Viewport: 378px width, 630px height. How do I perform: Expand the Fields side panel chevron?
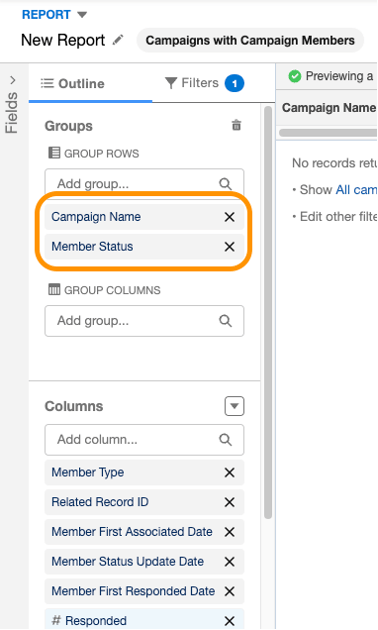tap(13, 80)
